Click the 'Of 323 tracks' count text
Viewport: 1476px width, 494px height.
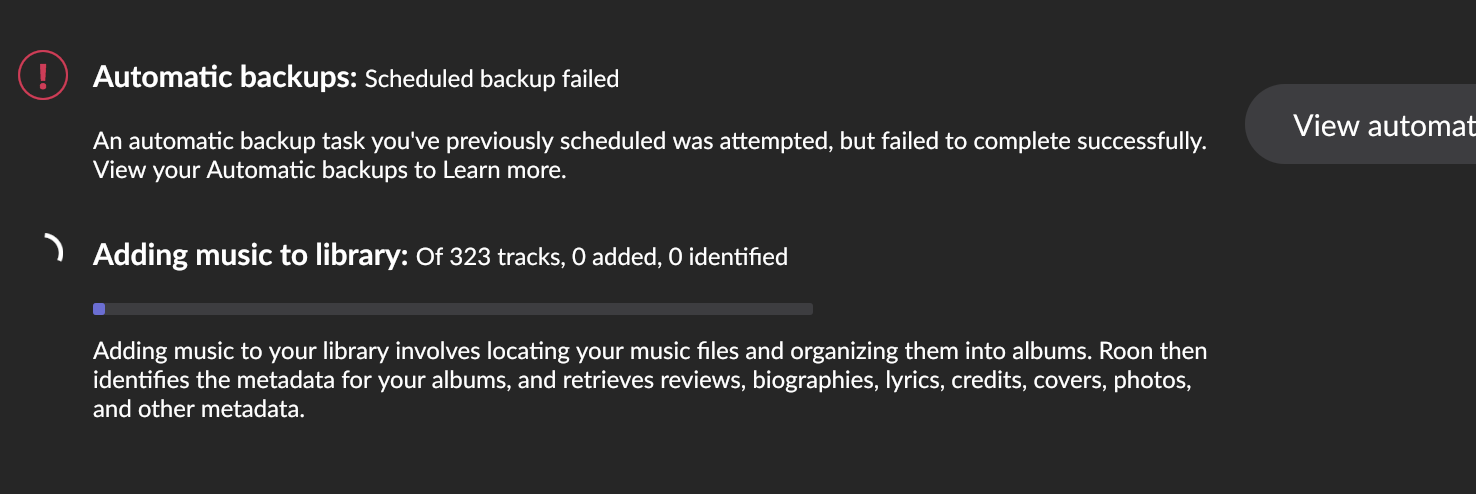point(489,257)
